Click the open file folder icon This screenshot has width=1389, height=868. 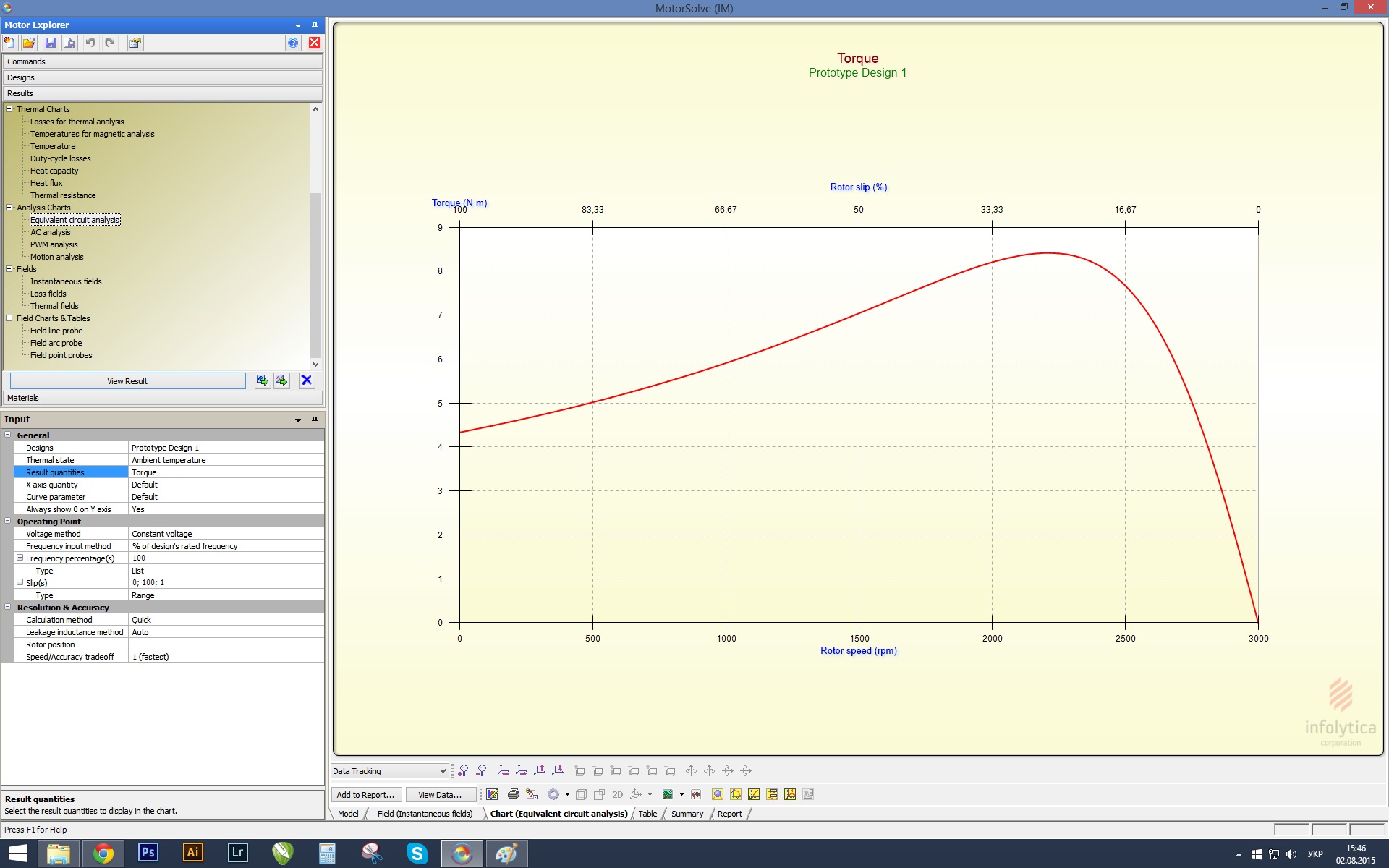tap(29, 43)
